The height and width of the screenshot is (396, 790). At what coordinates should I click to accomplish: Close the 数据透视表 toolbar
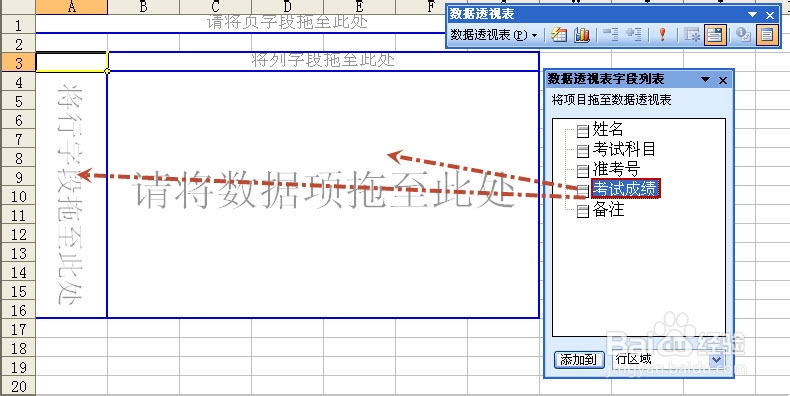pyautogui.click(x=770, y=15)
